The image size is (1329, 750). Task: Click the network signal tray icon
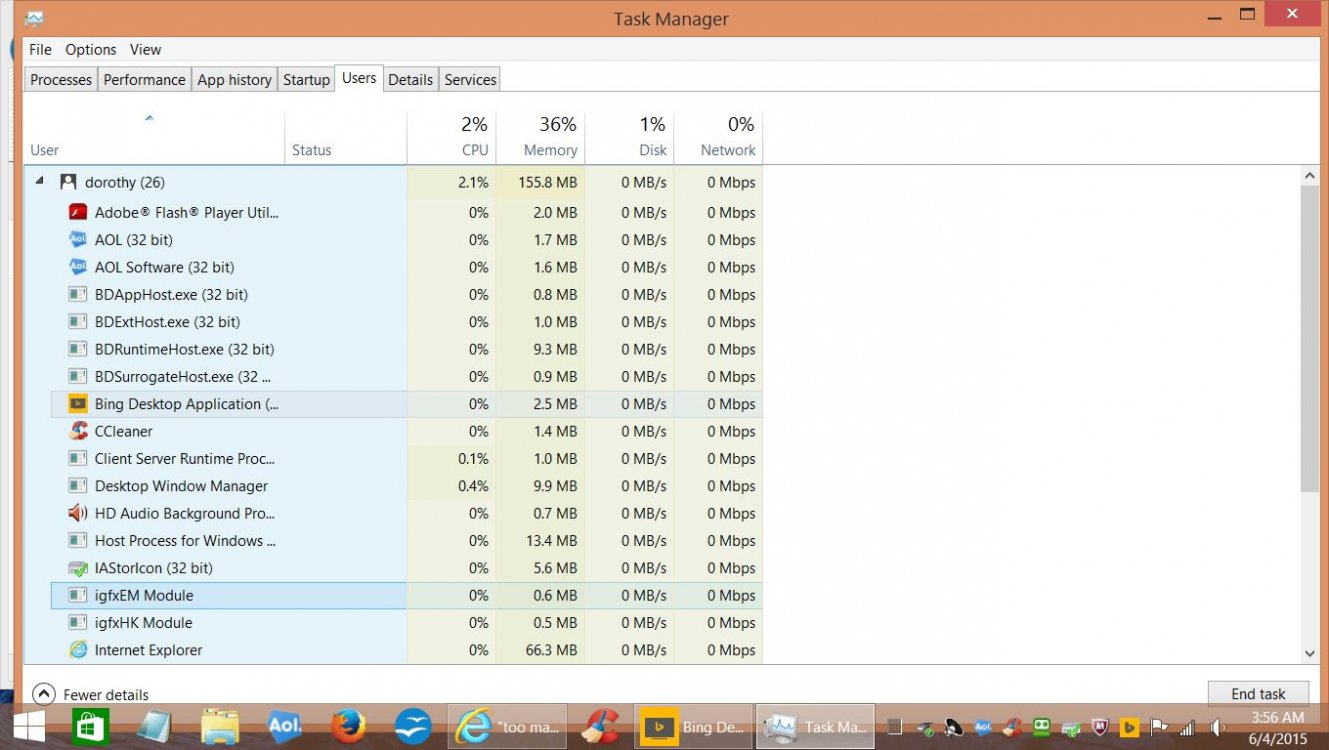tap(1186, 728)
